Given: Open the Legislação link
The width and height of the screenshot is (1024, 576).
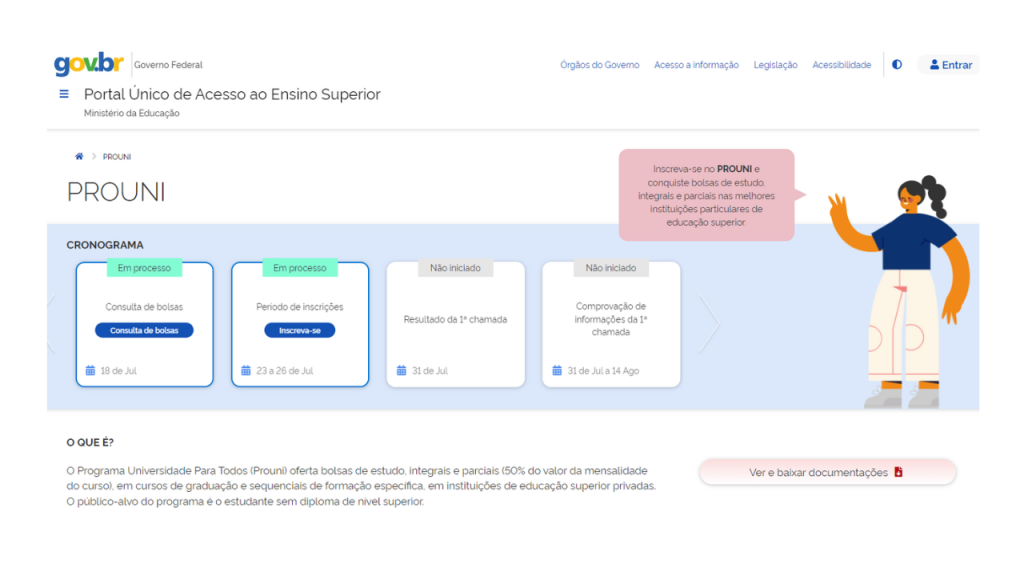Looking at the screenshot, I should pyautogui.click(x=775, y=65).
